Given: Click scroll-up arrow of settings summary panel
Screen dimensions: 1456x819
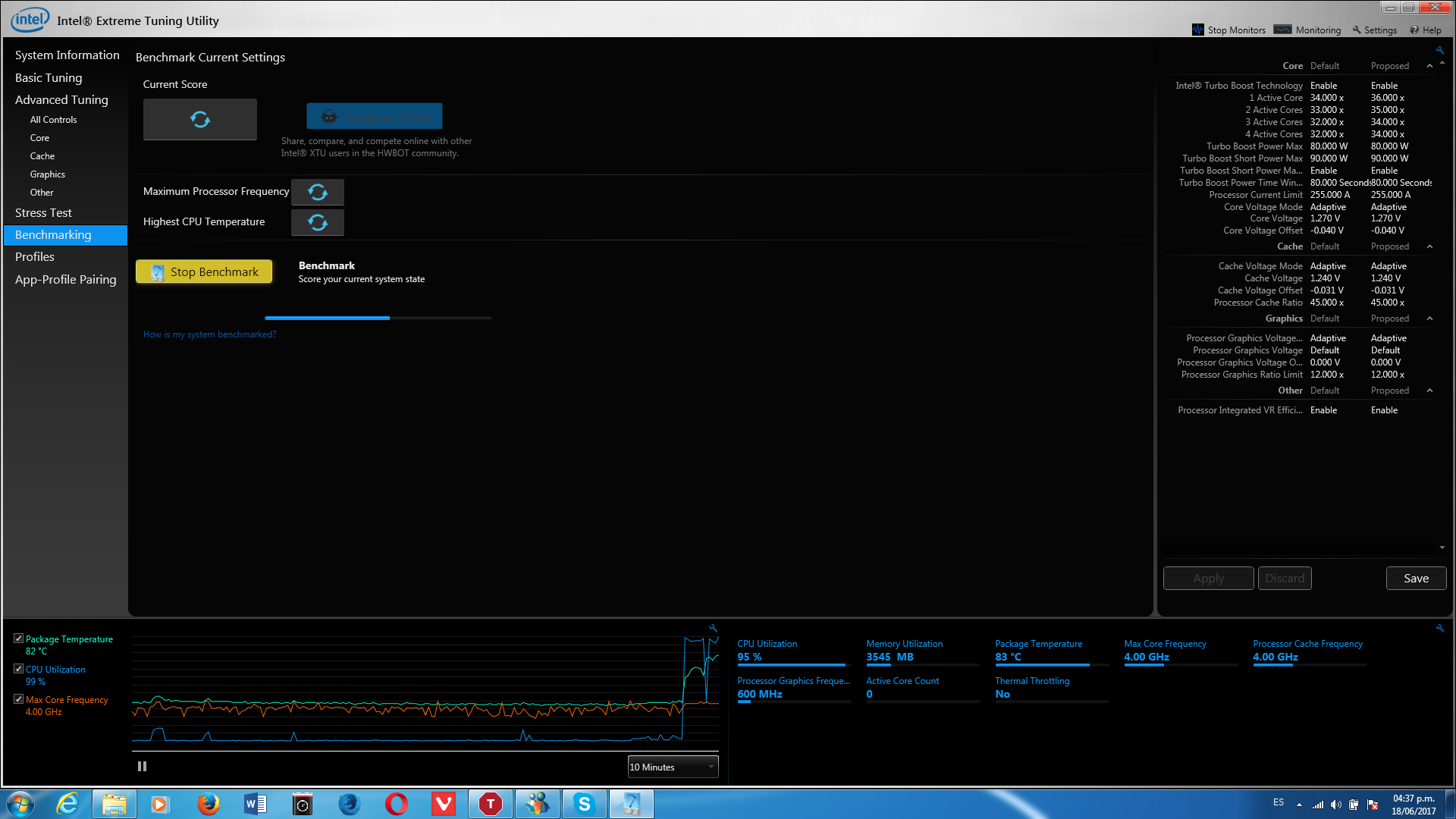Looking at the screenshot, I should [1442, 63].
